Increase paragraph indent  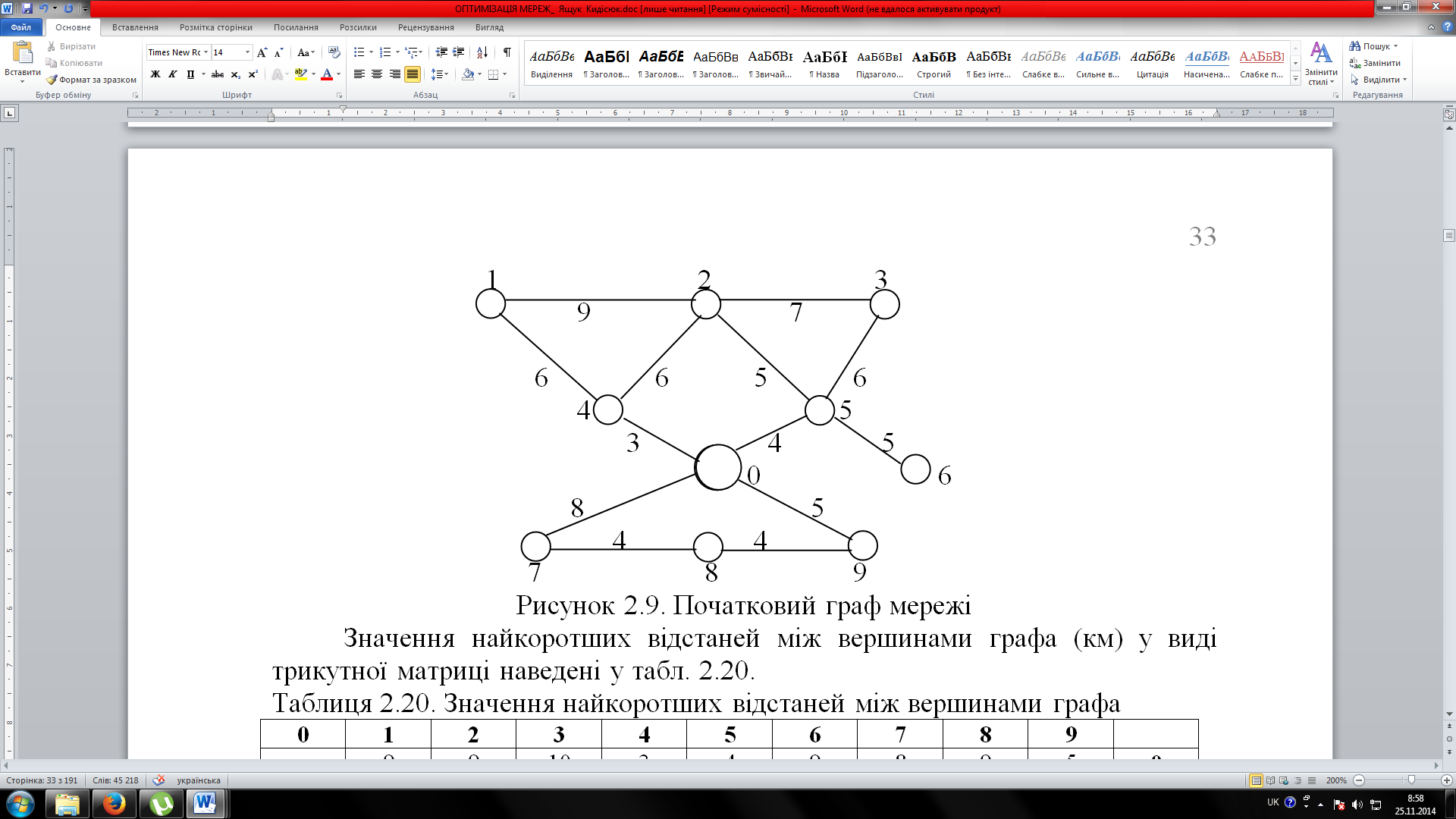[459, 52]
